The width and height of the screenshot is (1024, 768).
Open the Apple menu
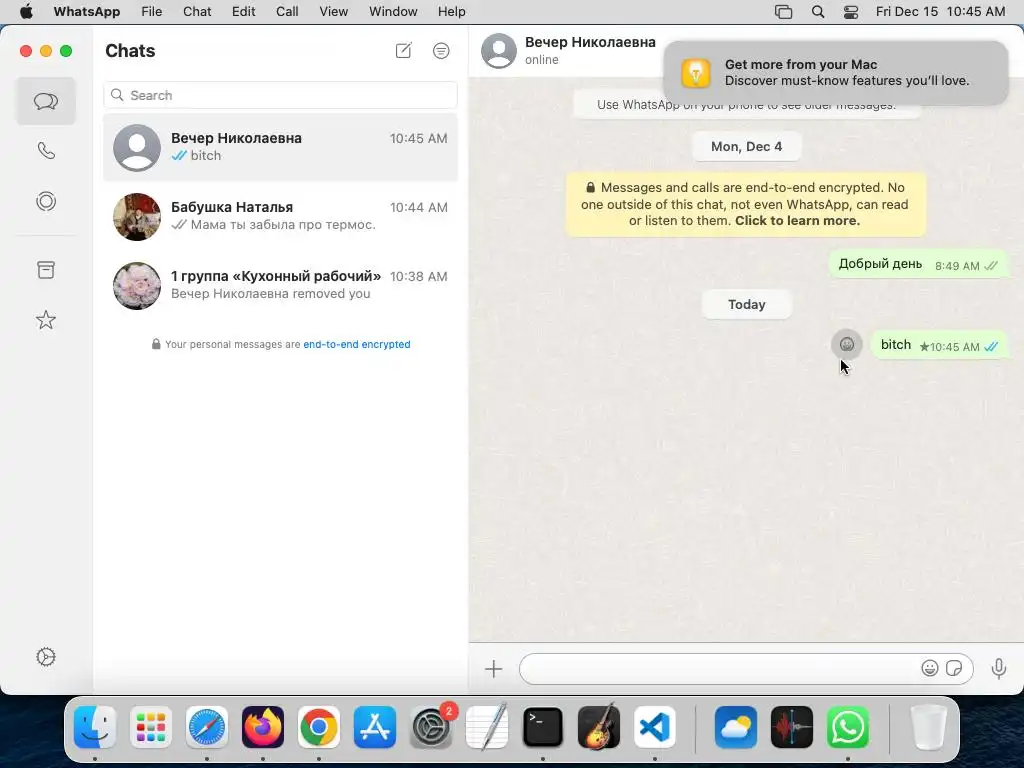point(26,12)
